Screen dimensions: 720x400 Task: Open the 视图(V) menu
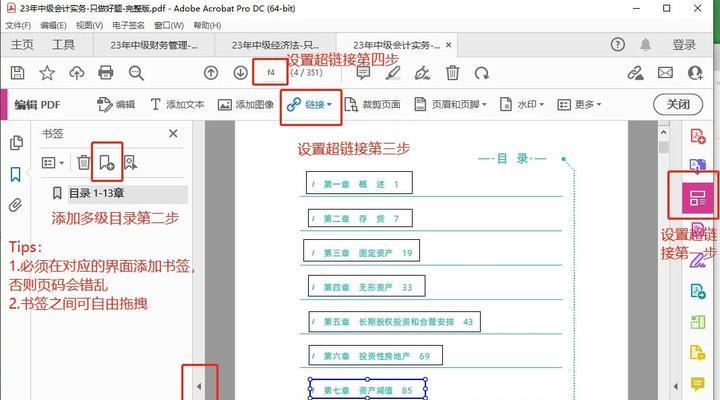coord(89,25)
